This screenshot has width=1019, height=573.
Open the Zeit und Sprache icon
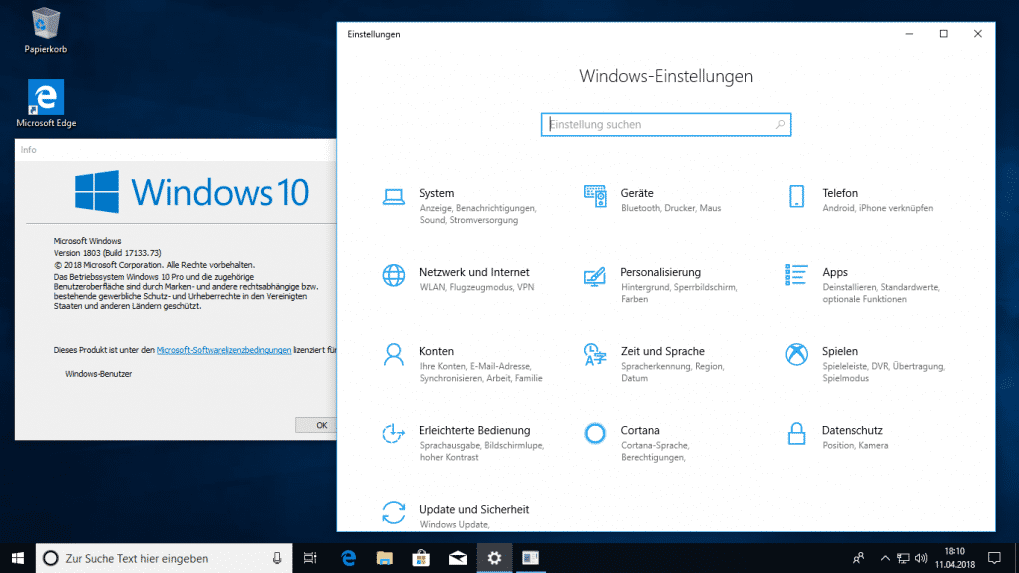click(595, 355)
